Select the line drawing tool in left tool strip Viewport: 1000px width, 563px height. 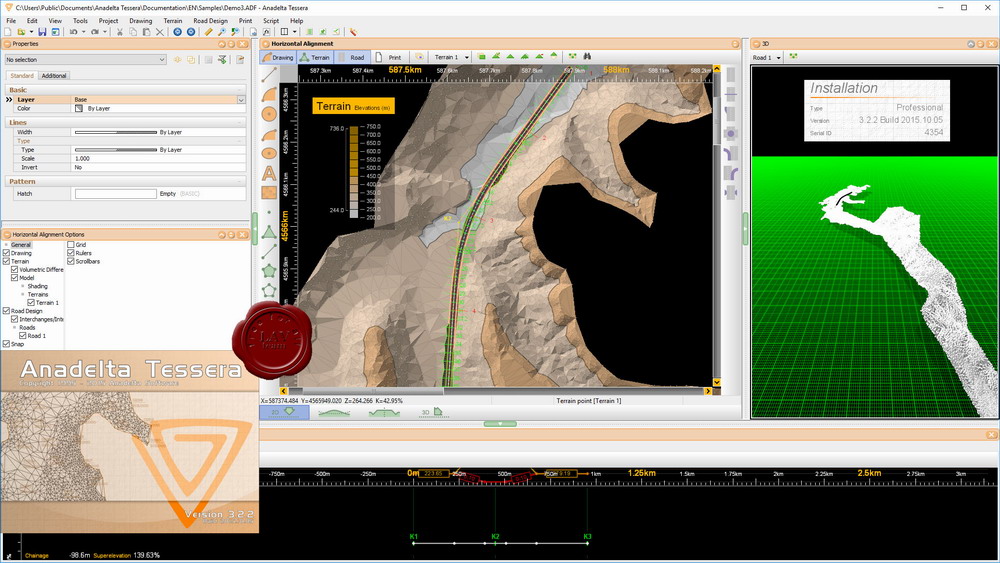pyautogui.click(x=269, y=75)
